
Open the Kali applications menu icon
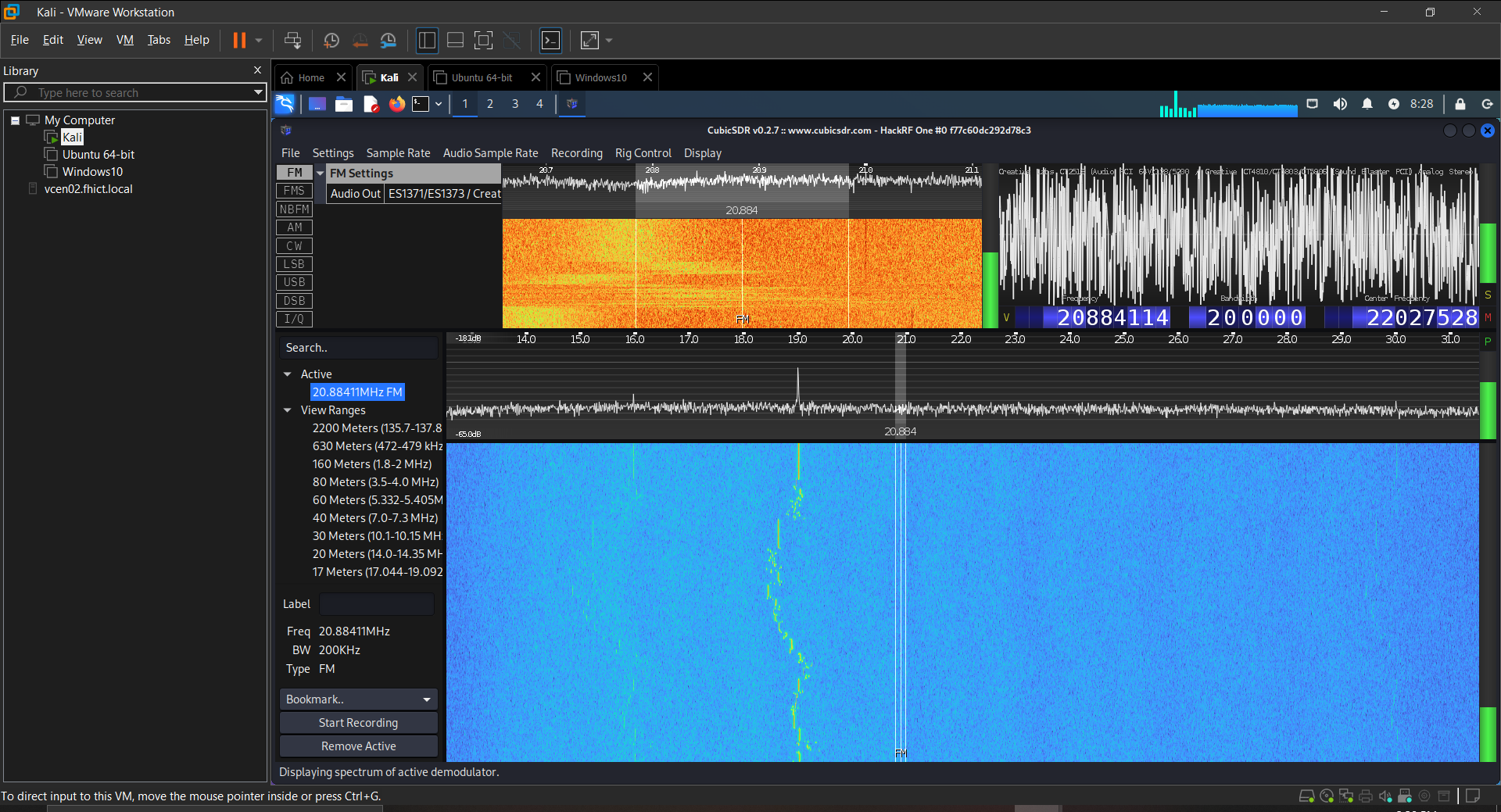pyautogui.click(x=285, y=104)
